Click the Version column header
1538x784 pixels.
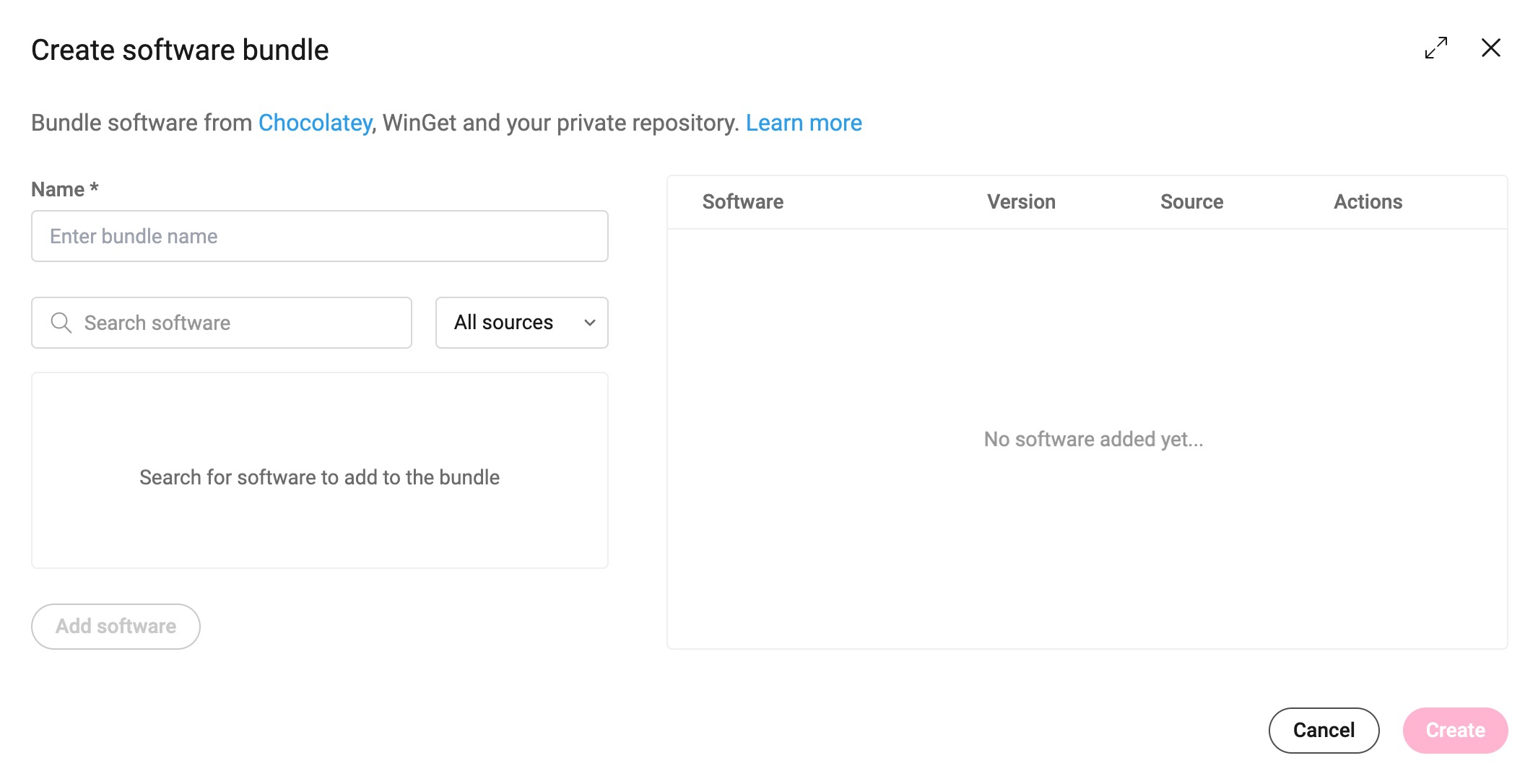click(x=1021, y=201)
